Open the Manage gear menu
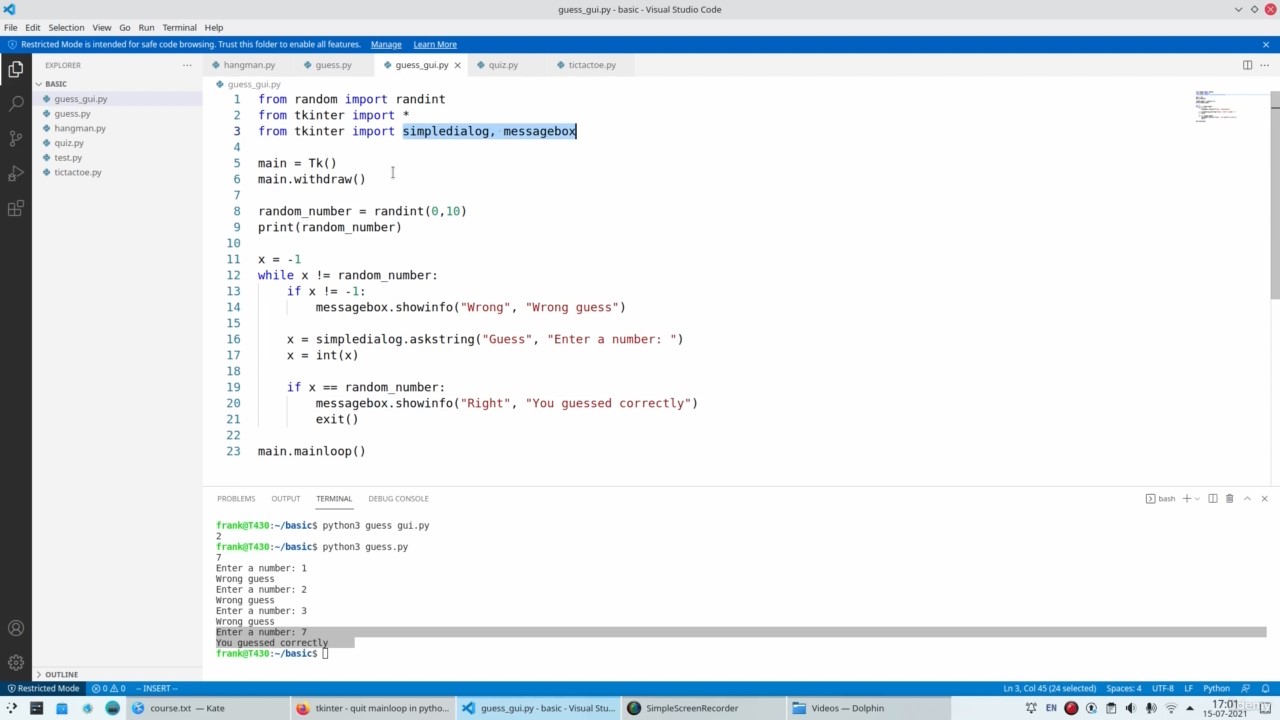1280x720 pixels. (x=16, y=662)
